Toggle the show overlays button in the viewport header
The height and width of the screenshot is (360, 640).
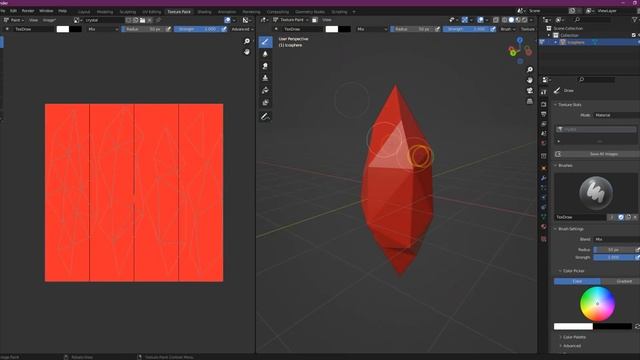[480, 20]
